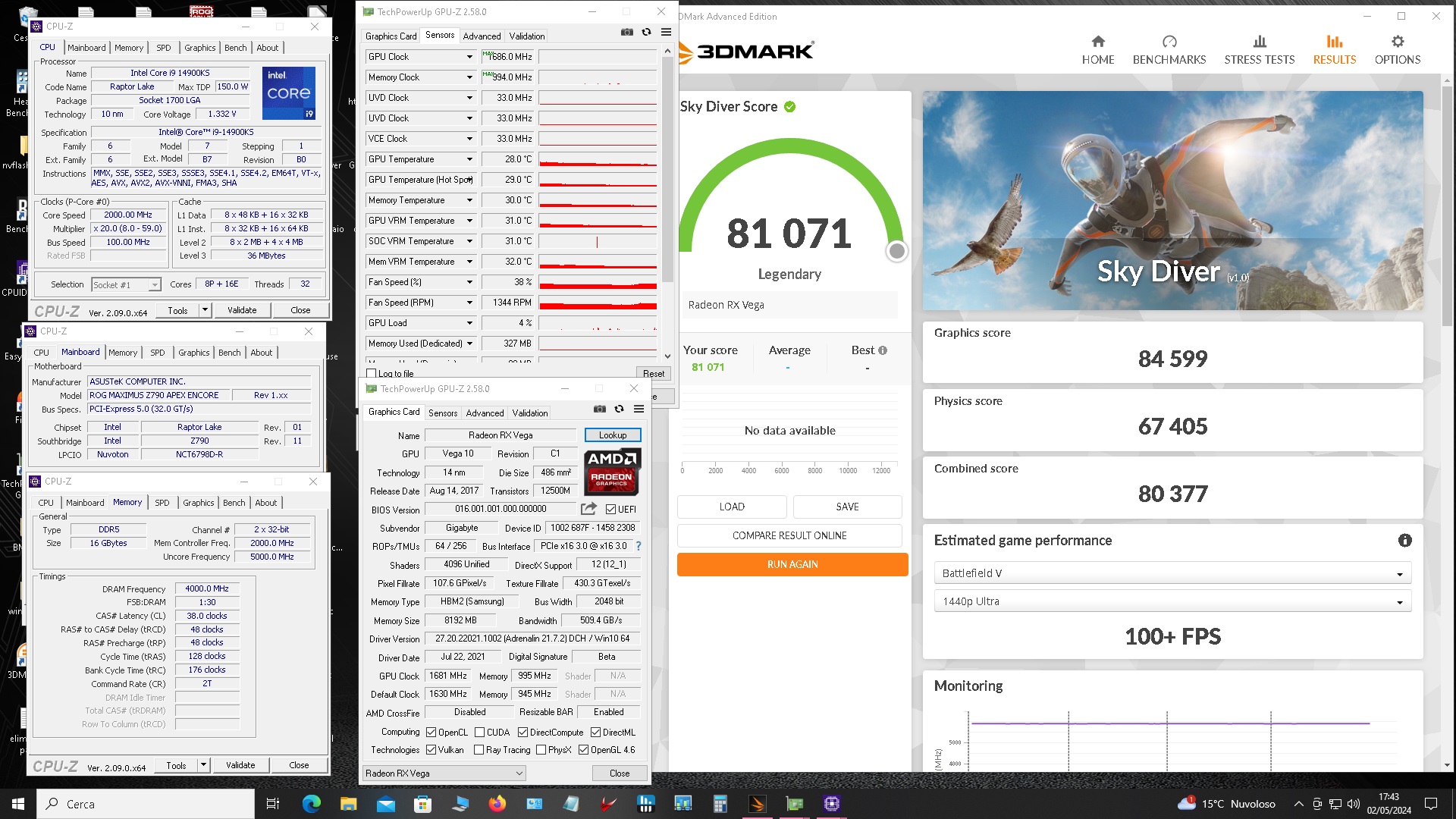Open 3DMark Stress Tests section

1259,50
